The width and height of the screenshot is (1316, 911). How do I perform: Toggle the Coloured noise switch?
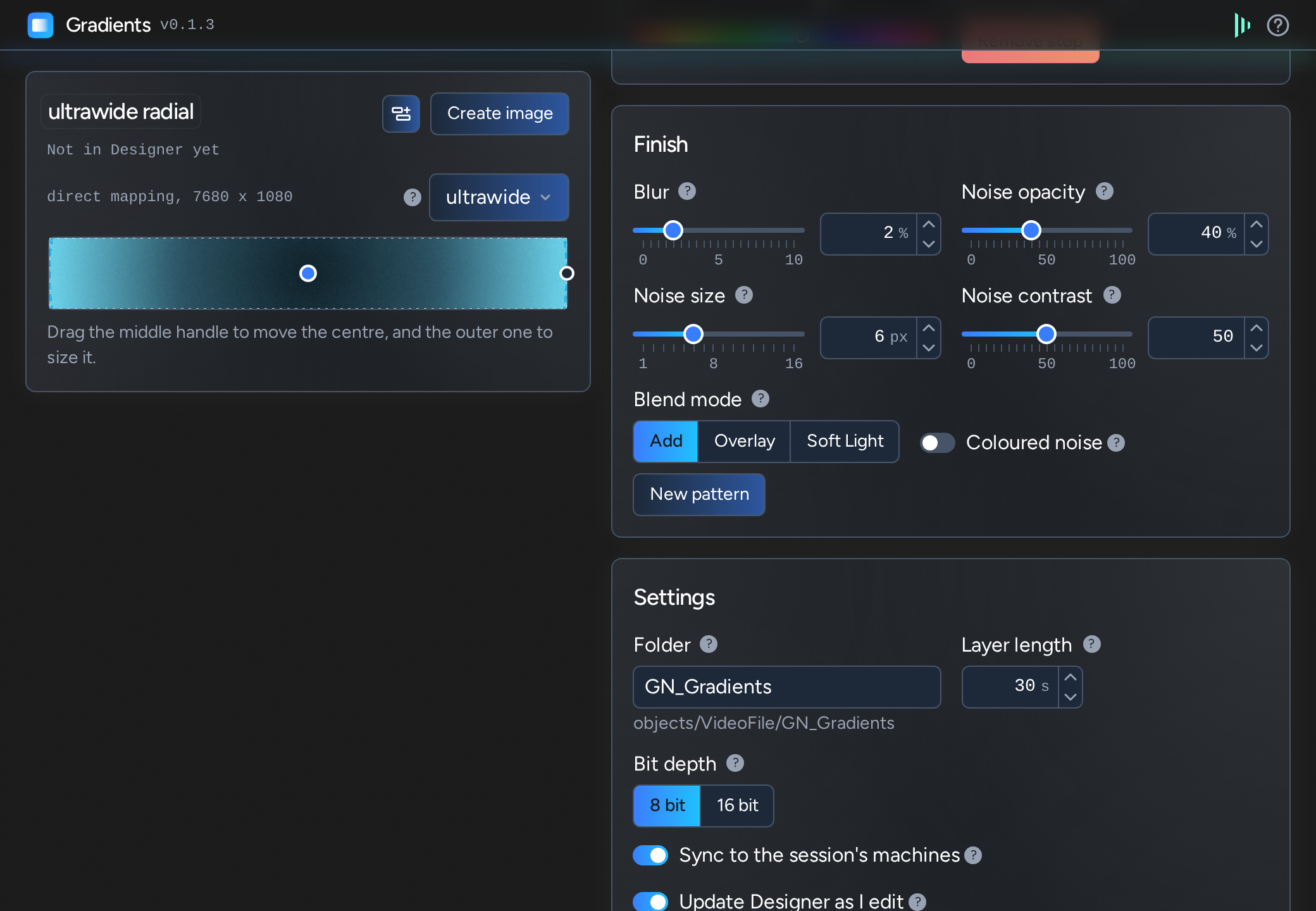[938, 443]
